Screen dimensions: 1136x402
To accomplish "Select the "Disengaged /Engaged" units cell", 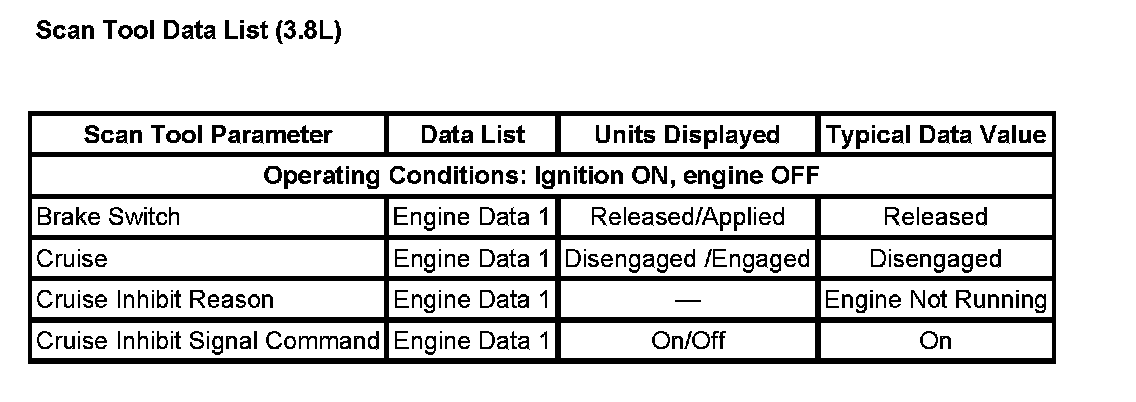I will click(687, 259).
